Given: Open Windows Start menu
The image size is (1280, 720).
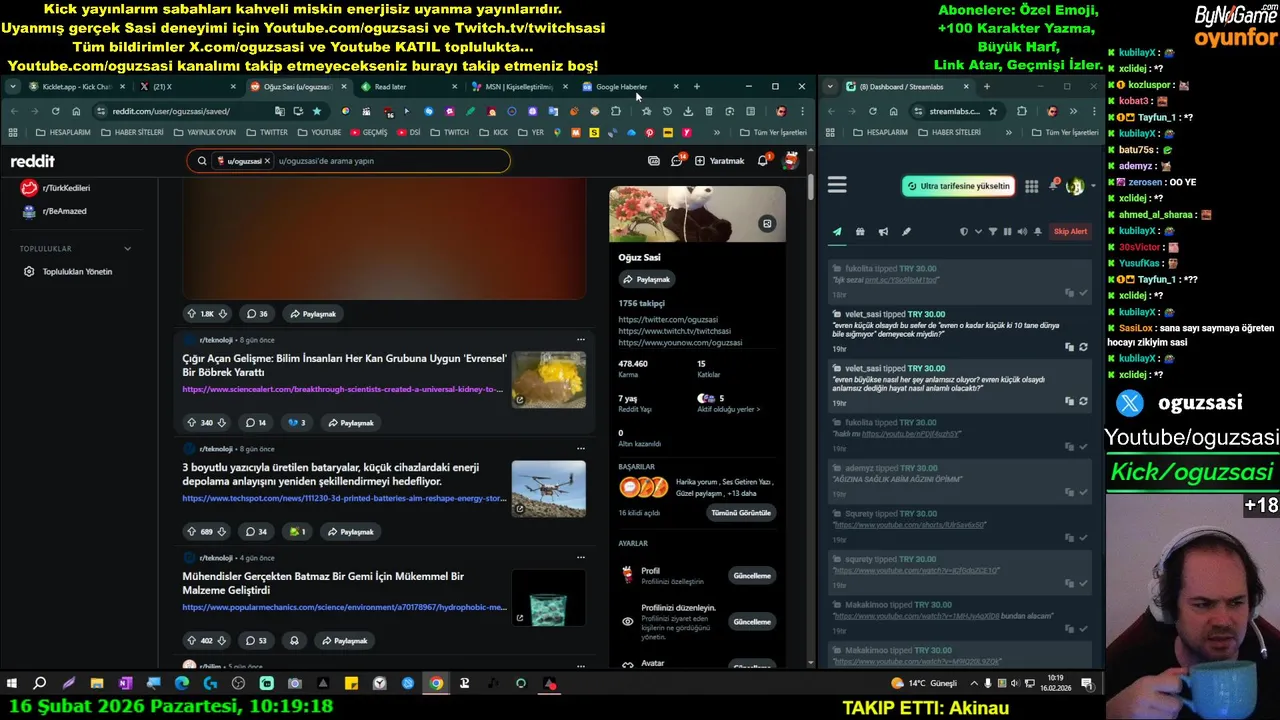Looking at the screenshot, I should 12,683.
